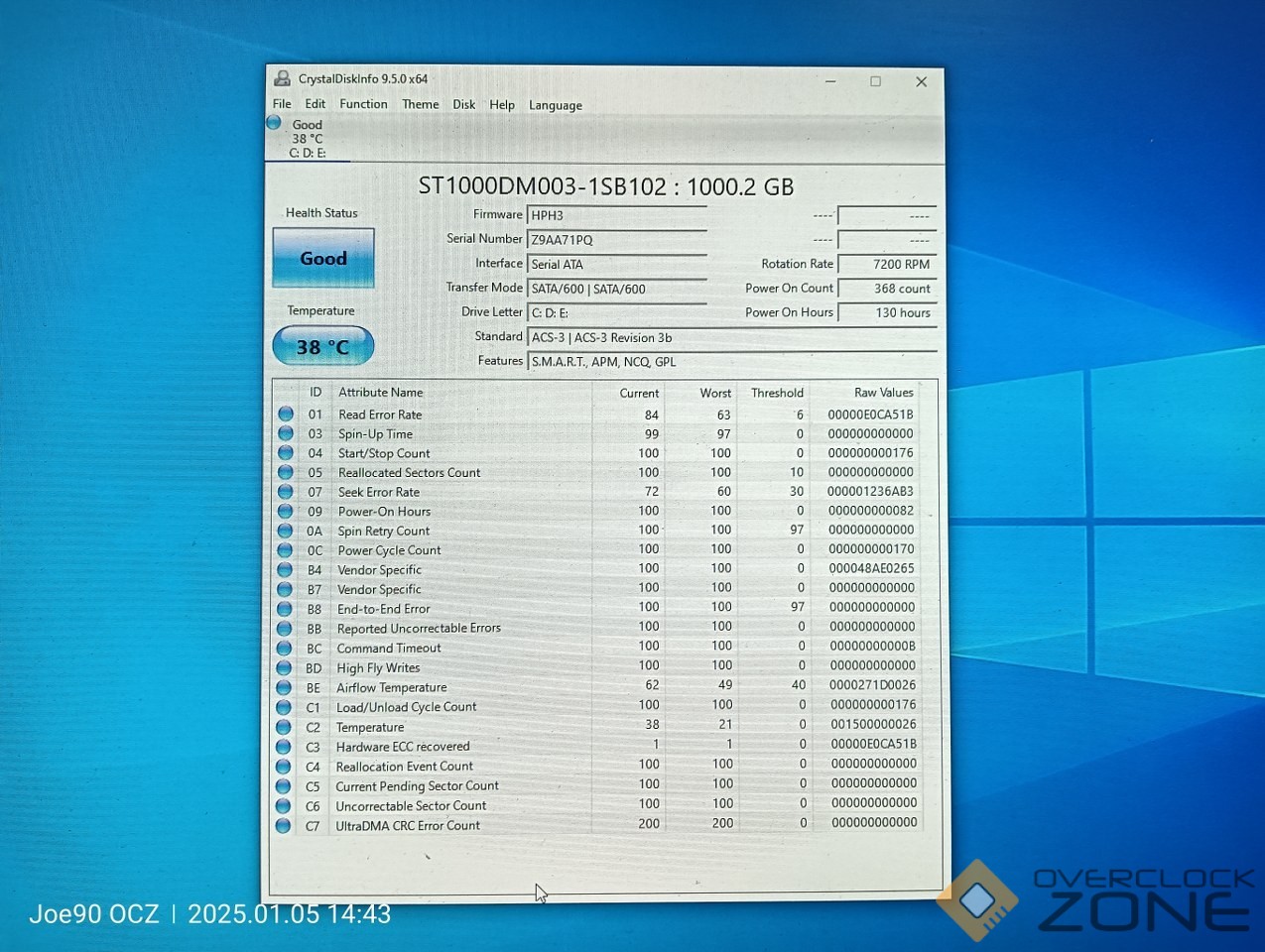Click the status orb for Spin Retry Count

point(285,531)
